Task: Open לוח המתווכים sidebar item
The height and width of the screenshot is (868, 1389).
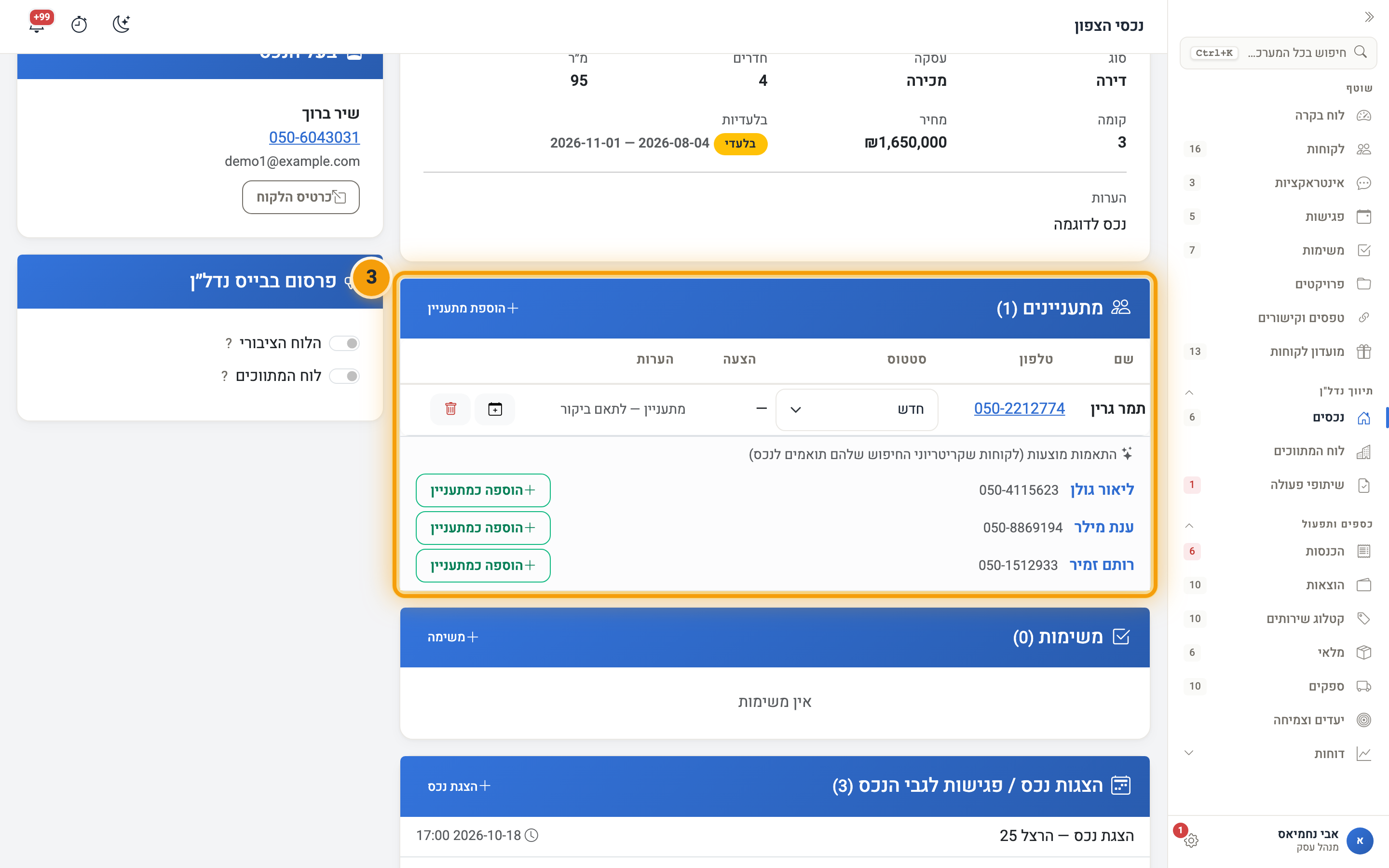Action: 1278,451
